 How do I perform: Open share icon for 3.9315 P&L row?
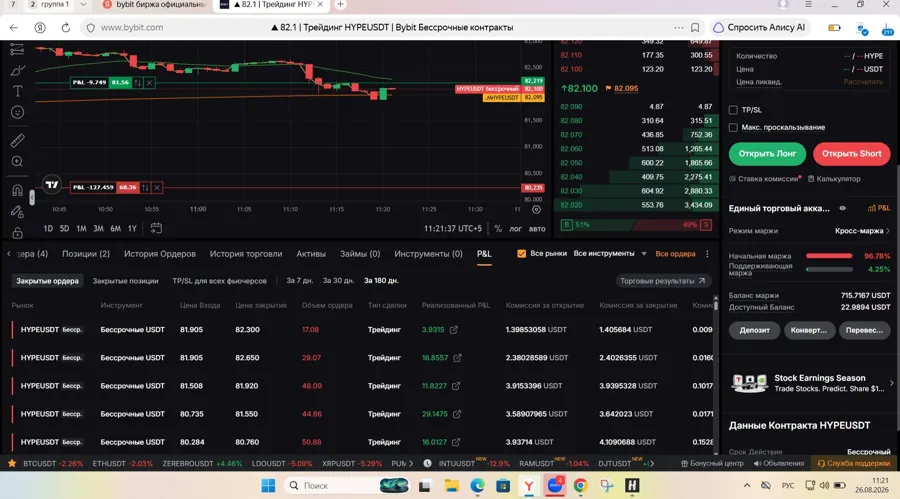[454, 330]
